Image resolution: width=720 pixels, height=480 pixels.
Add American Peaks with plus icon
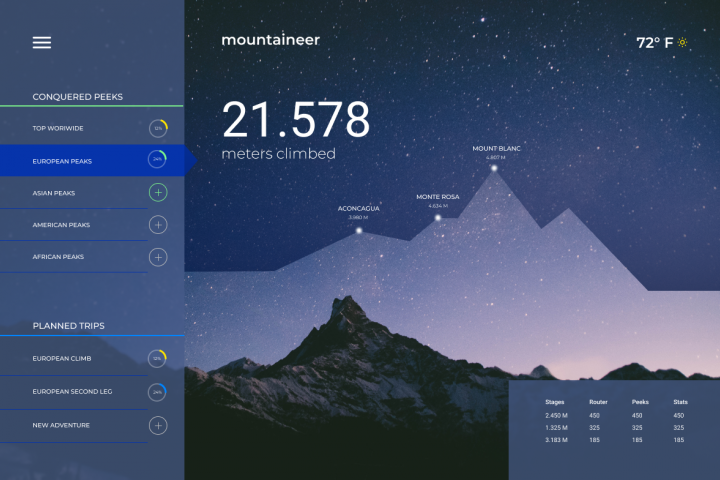[158, 225]
